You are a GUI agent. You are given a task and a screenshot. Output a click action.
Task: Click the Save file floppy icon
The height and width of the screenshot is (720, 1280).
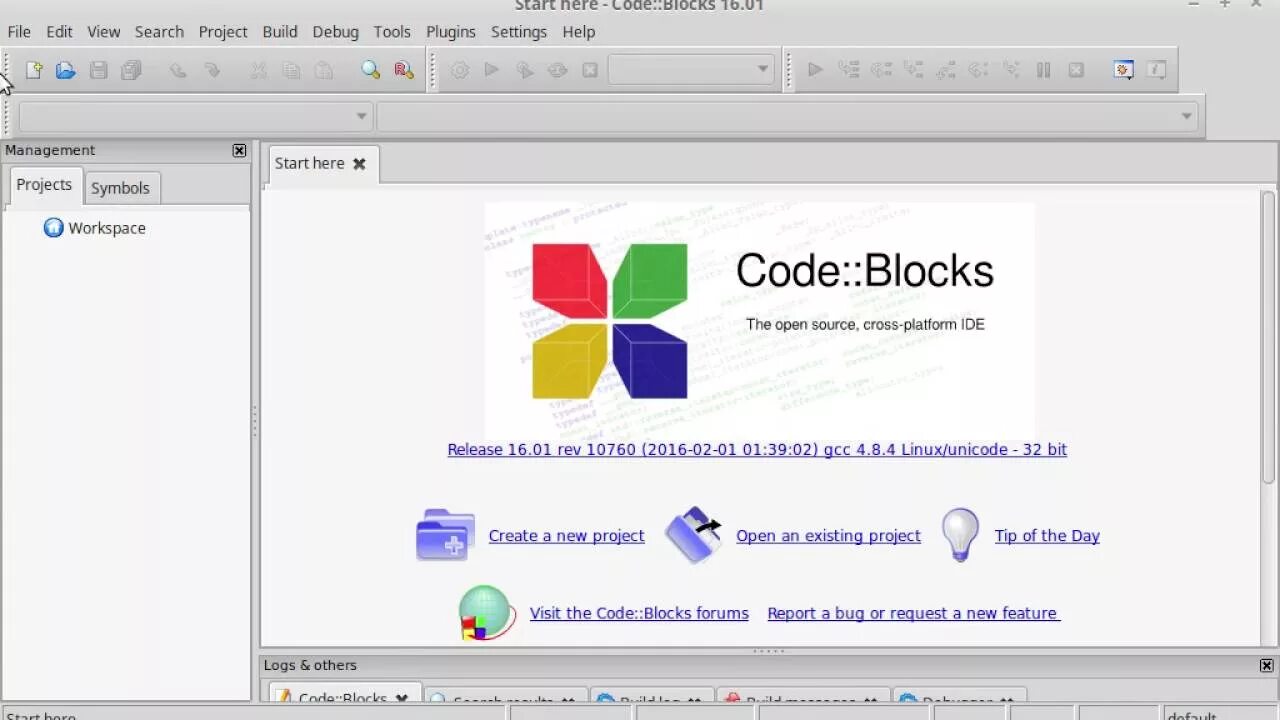click(98, 70)
